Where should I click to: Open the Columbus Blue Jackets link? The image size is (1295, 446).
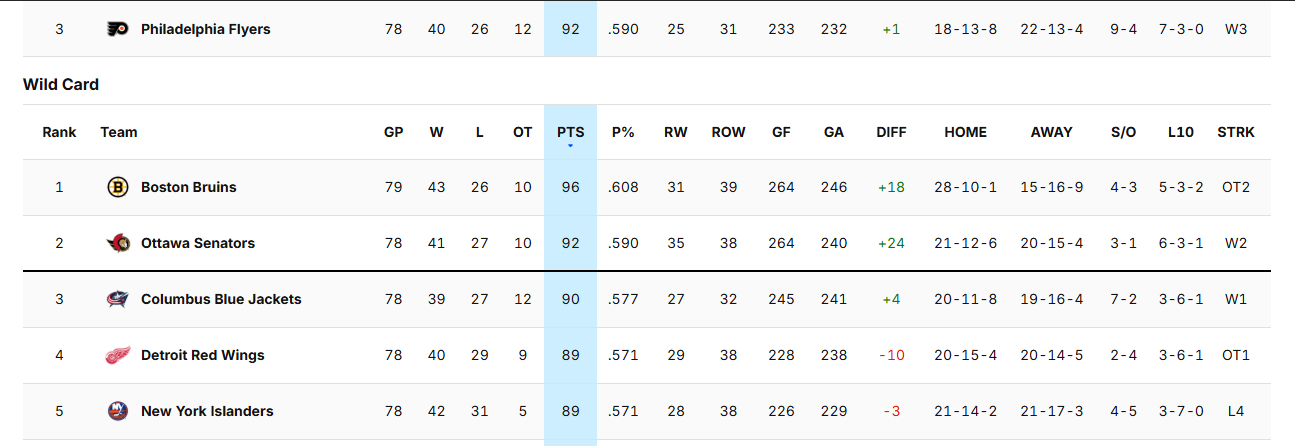[221, 299]
